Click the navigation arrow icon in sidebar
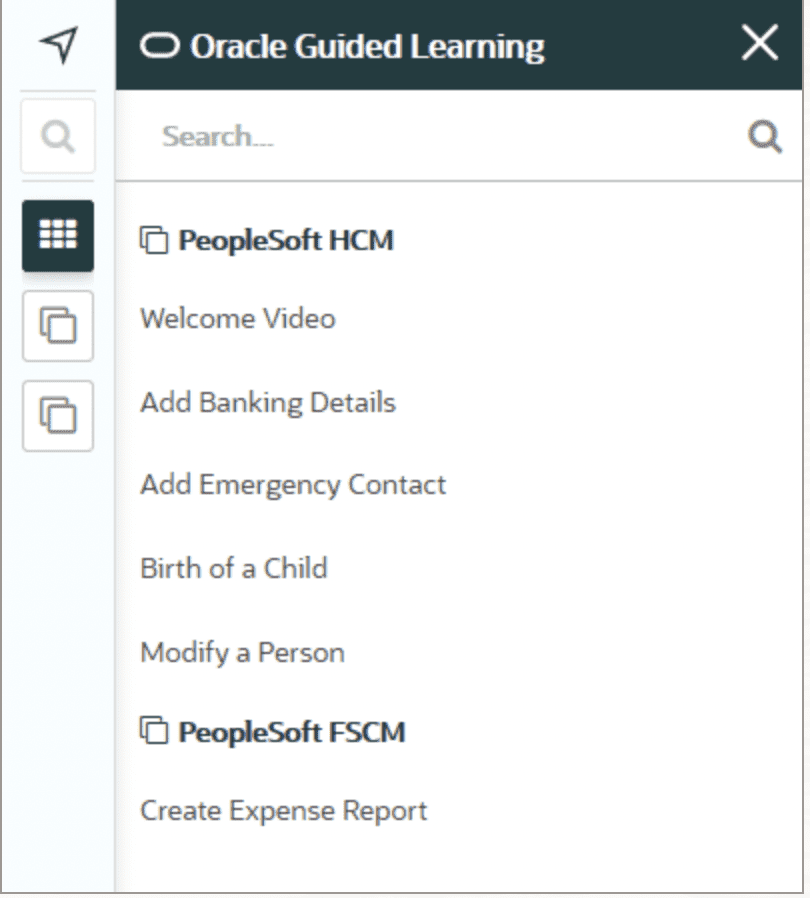810x898 pixels. click(58, 45)
